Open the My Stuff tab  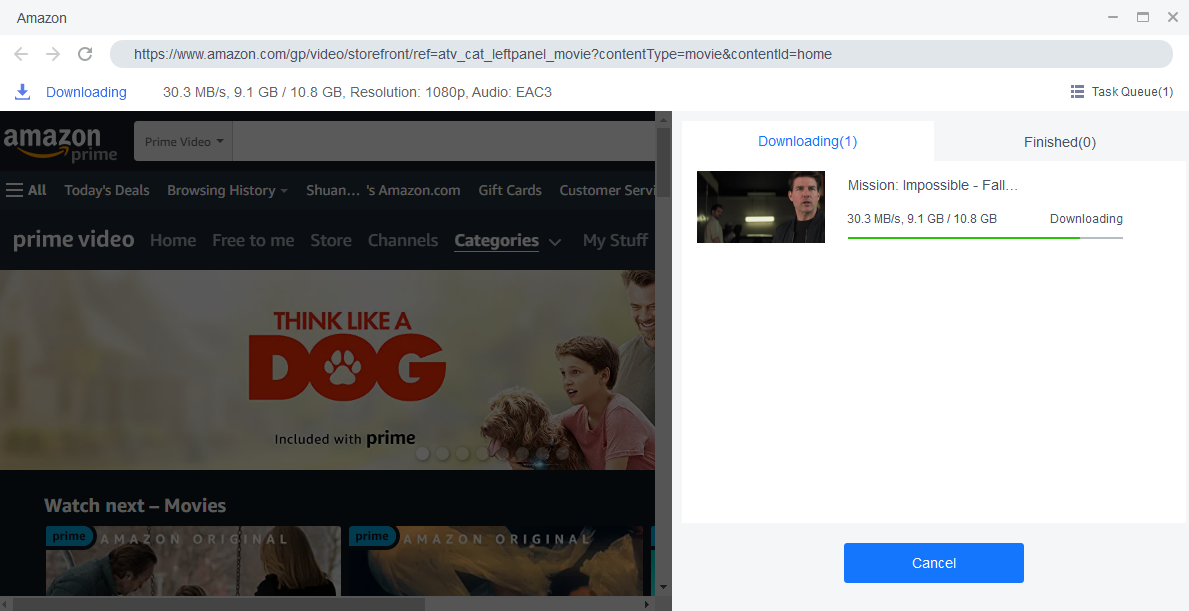(x=615, y=240)
